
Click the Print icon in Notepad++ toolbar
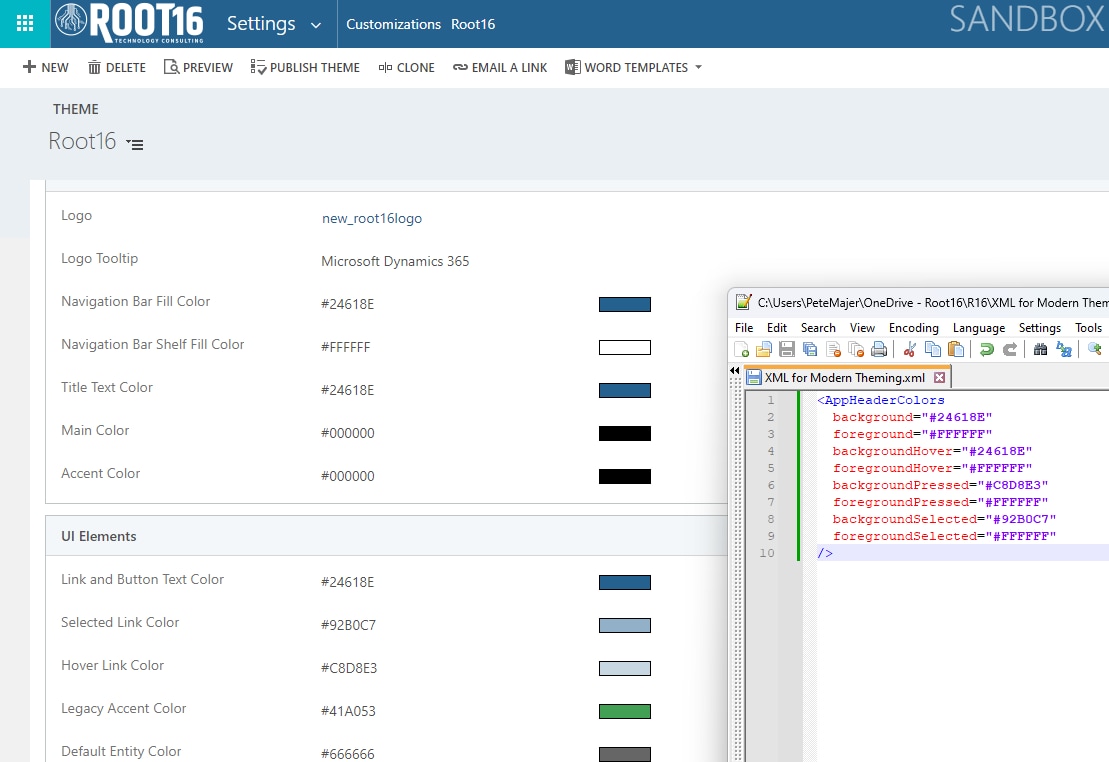coord(879,349)
